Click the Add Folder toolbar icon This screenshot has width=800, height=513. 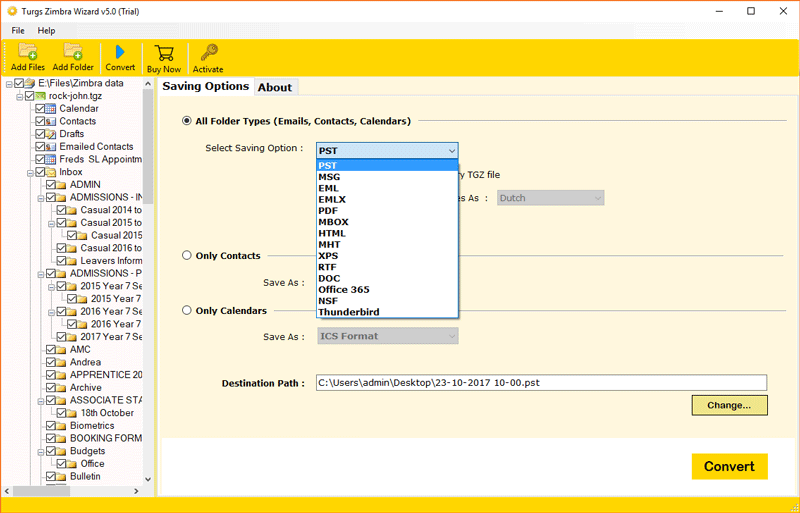[x=73, y=52]
